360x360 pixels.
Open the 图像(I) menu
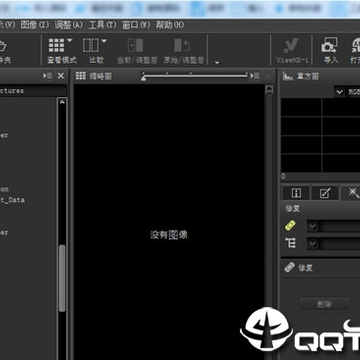pos(35,25)
